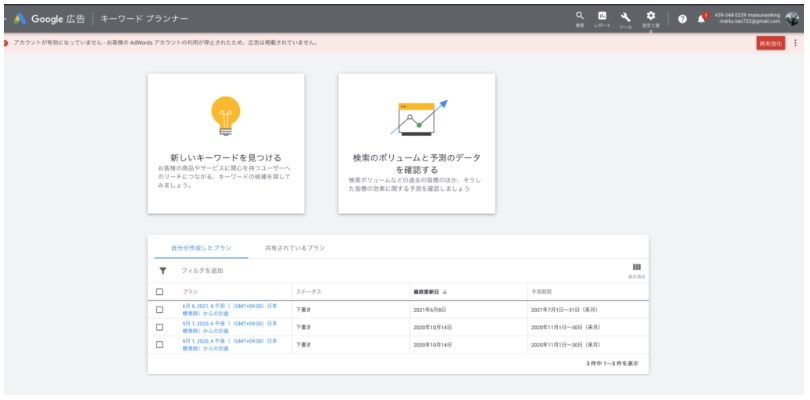
Task: Open the Tools wrench icon
Action: (626, 17)
